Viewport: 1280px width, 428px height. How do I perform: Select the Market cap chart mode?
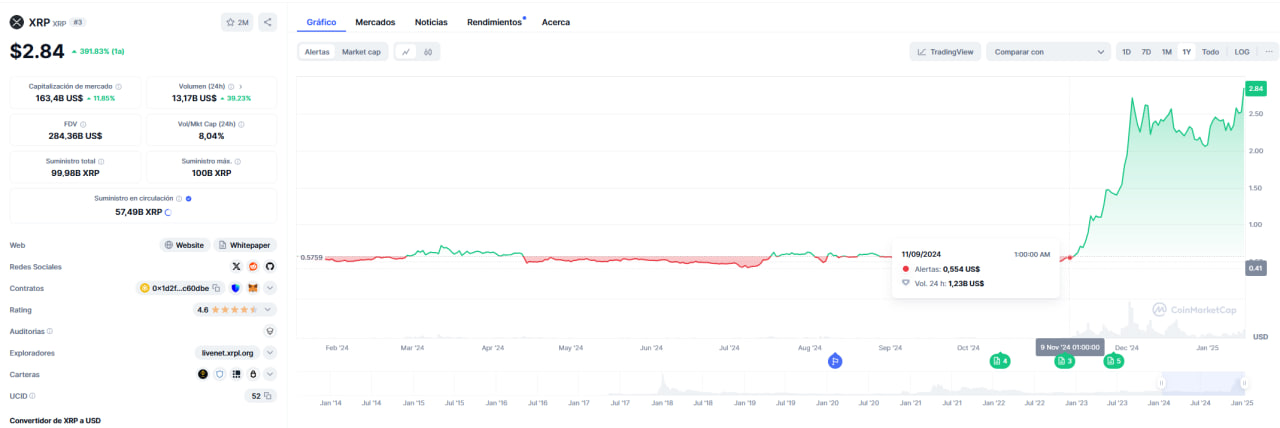(x=361, y=52)
